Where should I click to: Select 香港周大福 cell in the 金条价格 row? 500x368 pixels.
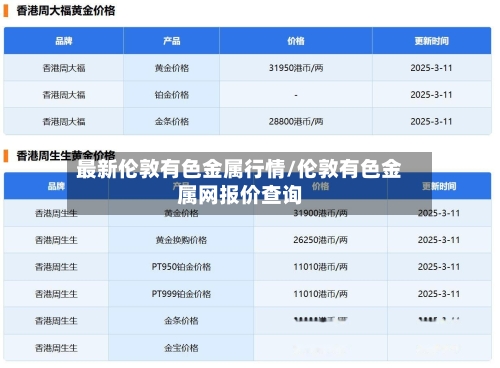tap(64, 122)
